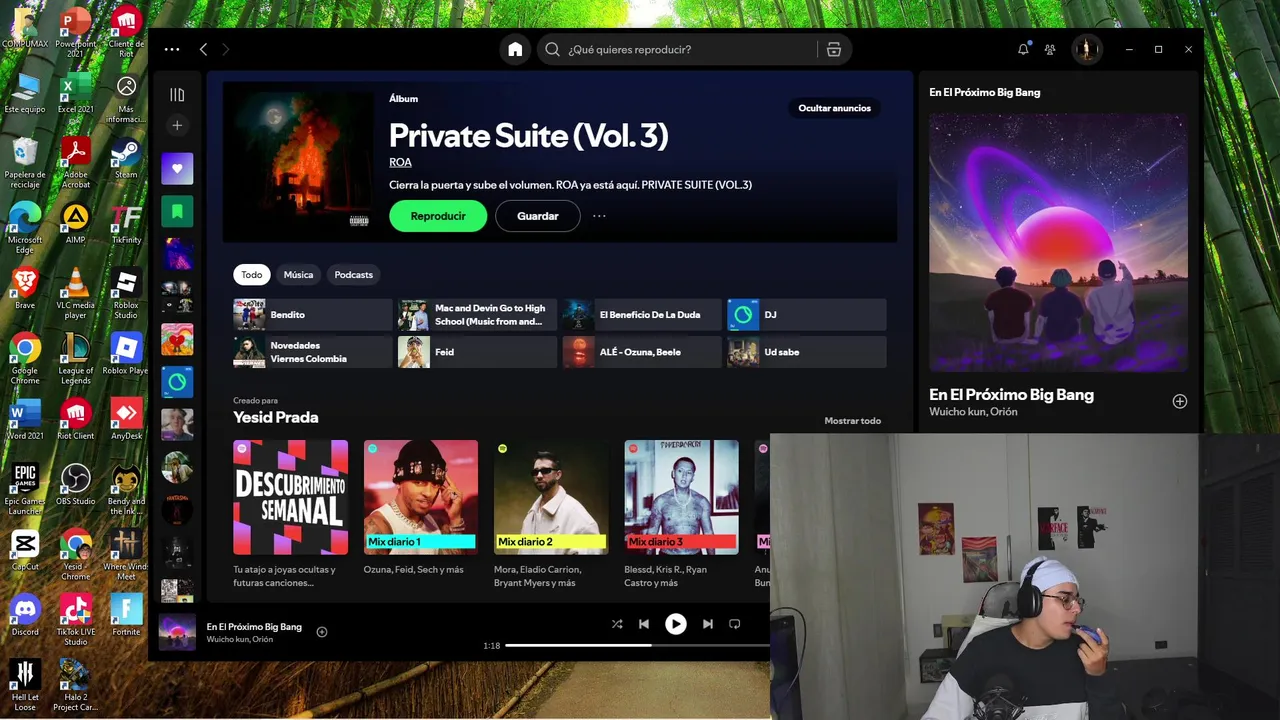Open Mac and Devin Go to High School
Viewport: 1280px width, 720px height.
tap(477, 315)
